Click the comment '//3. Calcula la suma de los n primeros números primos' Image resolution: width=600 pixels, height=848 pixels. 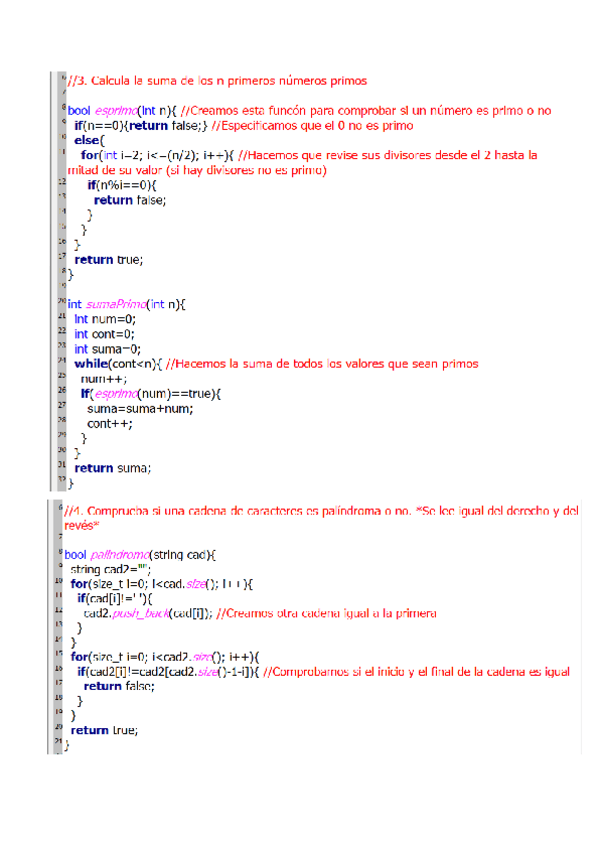[217, 81]
